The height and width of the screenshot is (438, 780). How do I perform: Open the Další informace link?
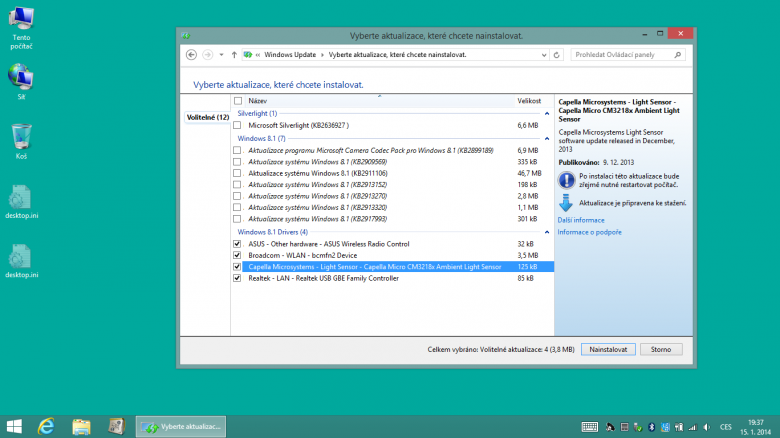tap(581, 220)
